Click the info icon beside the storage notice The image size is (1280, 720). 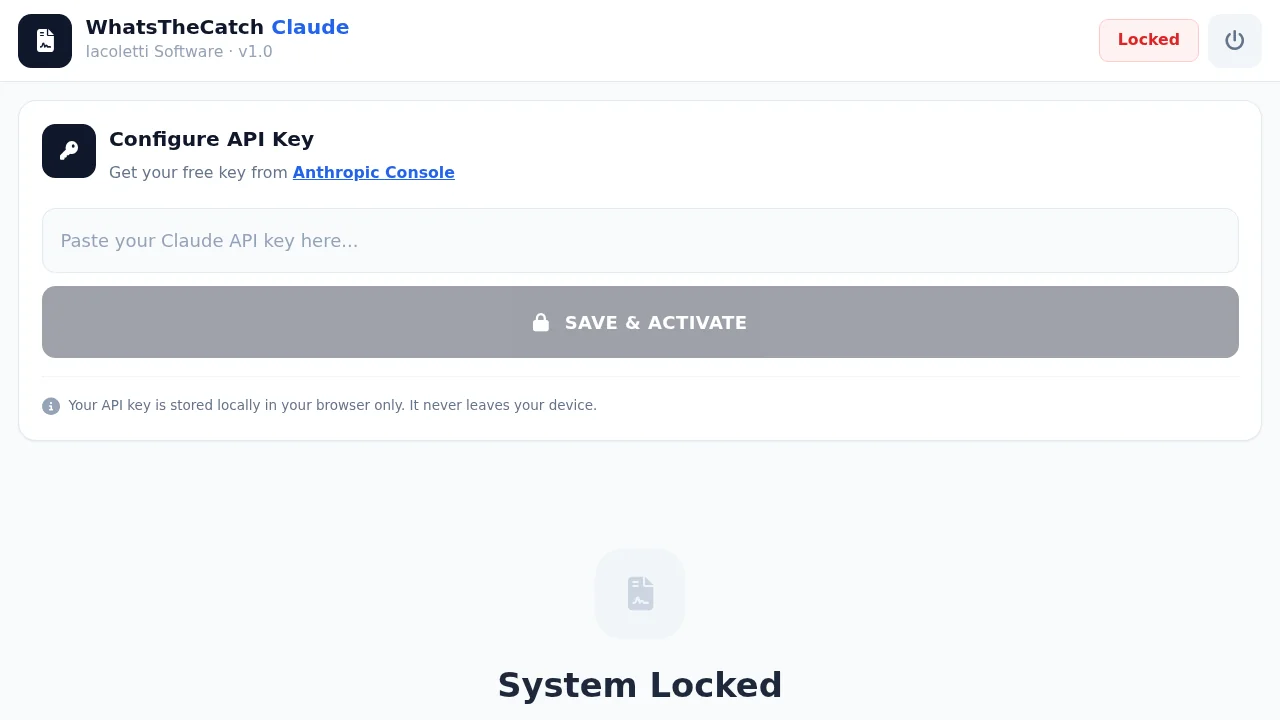(51, 406)
